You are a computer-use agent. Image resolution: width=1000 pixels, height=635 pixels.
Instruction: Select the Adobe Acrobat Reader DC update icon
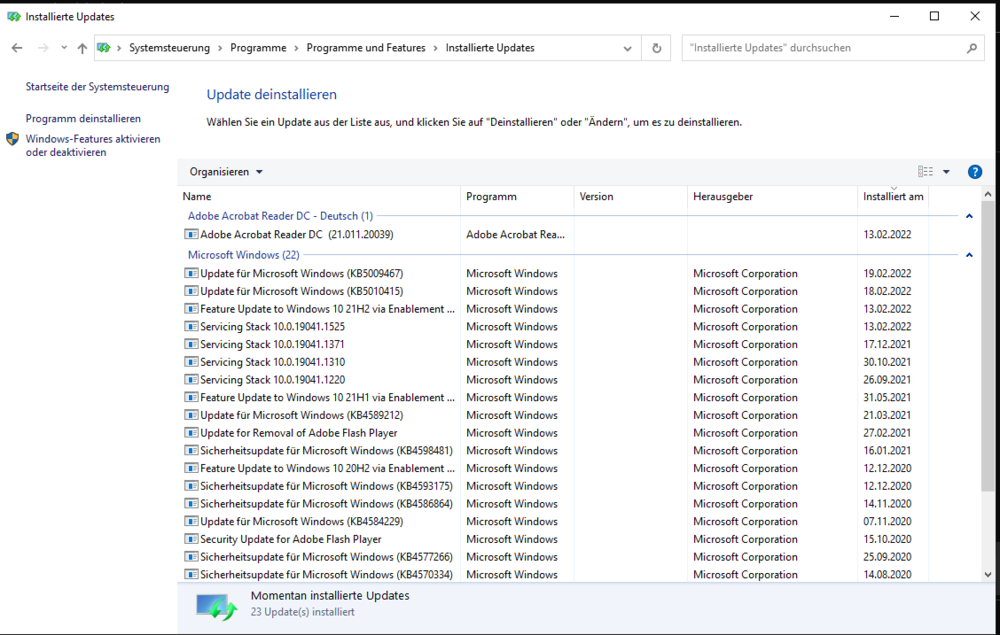coord(191,234)
